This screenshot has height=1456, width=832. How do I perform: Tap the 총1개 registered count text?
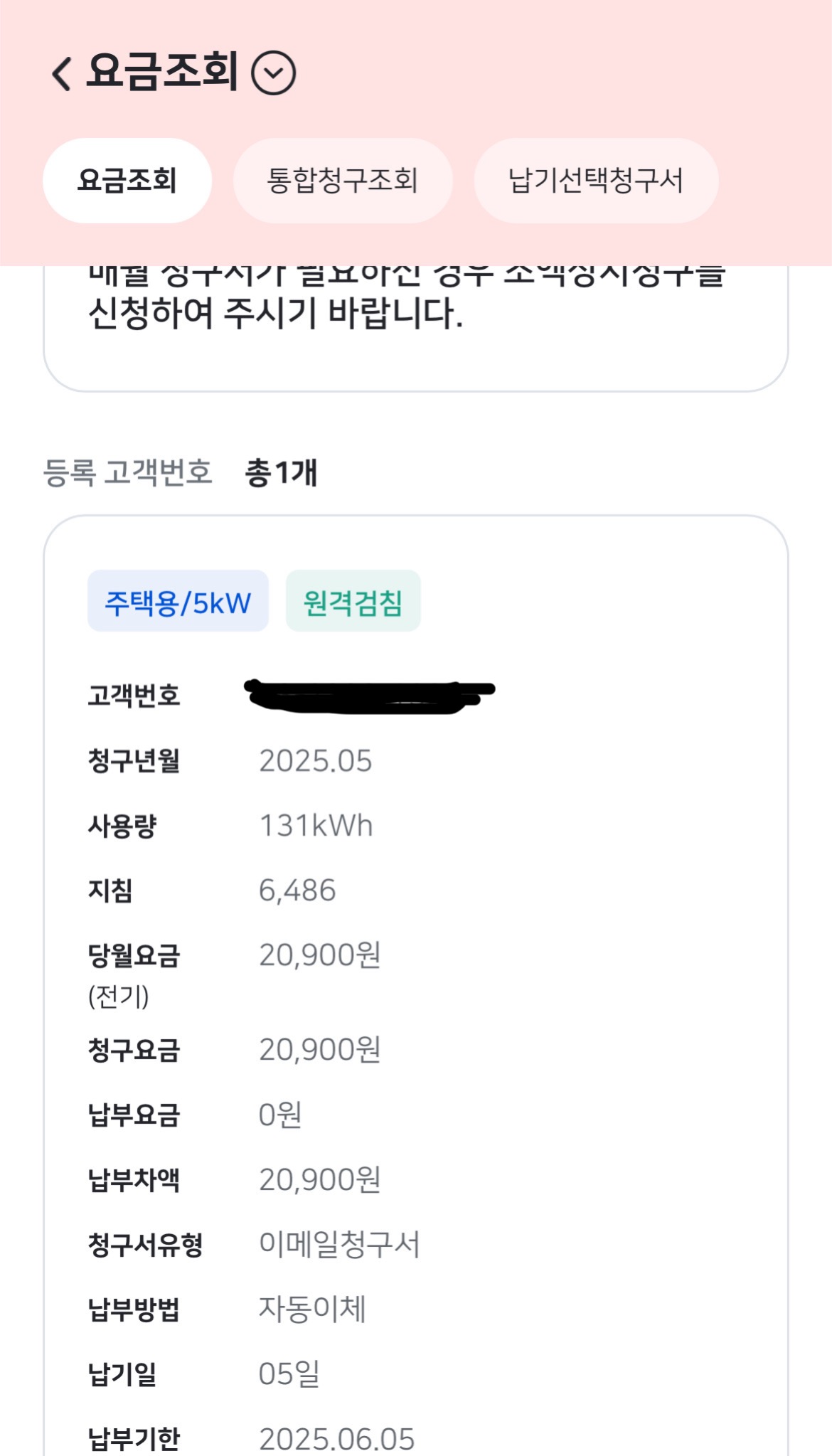click(281, 473)
